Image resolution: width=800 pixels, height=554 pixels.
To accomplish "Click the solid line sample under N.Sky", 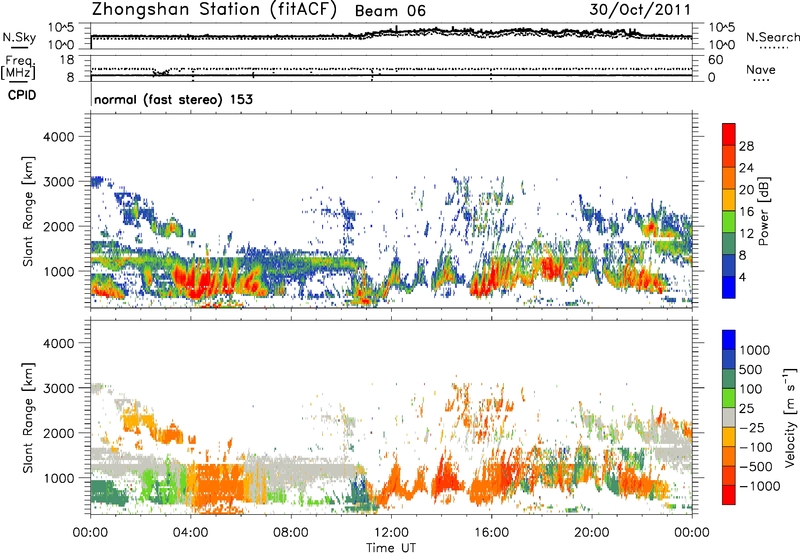I will point(18,48).
